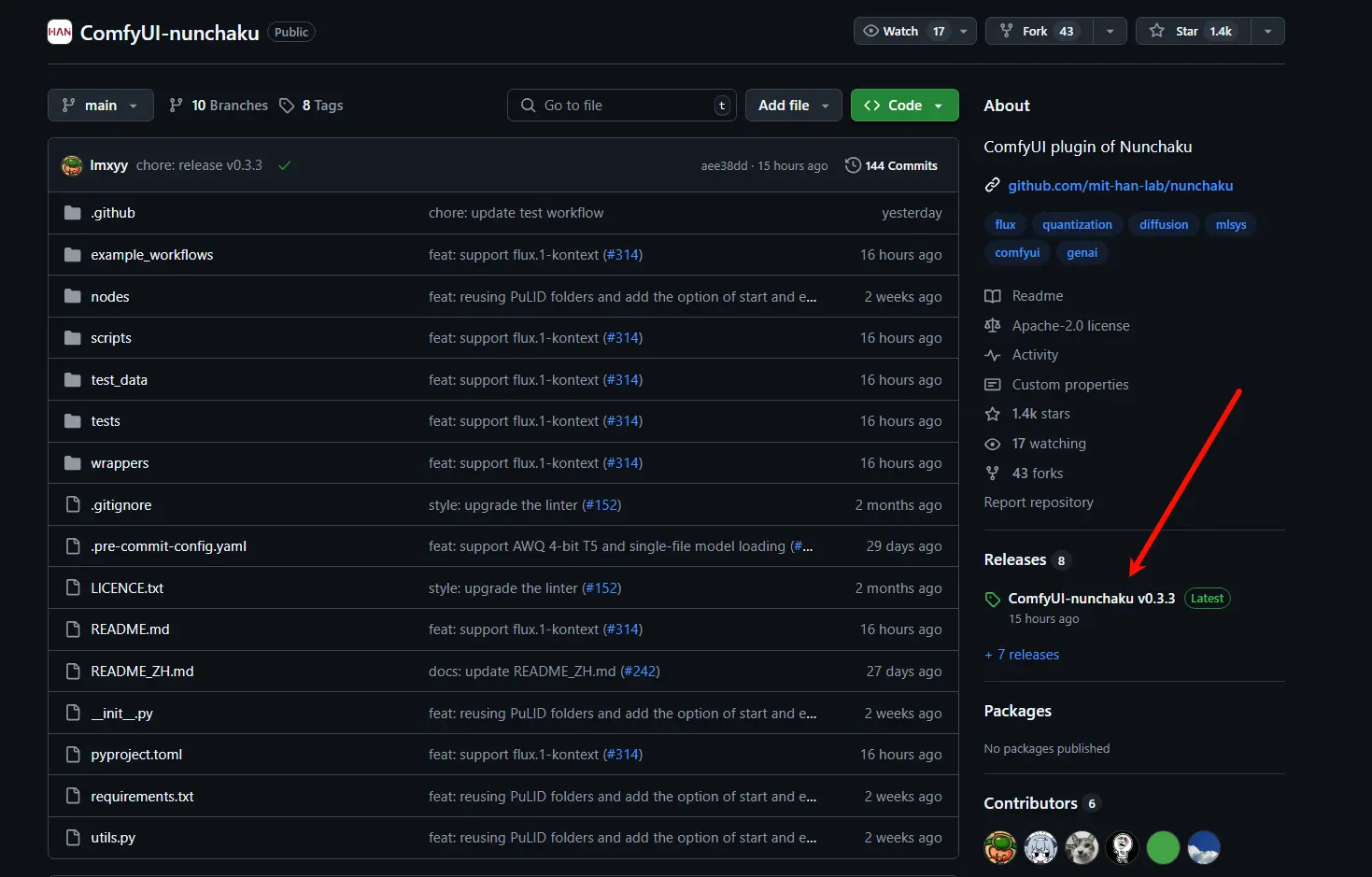The height and width of the screenshot is (877, 1372).
Task: Click the last contributor avatar with sky image
Action: [x=1204, y=848]
